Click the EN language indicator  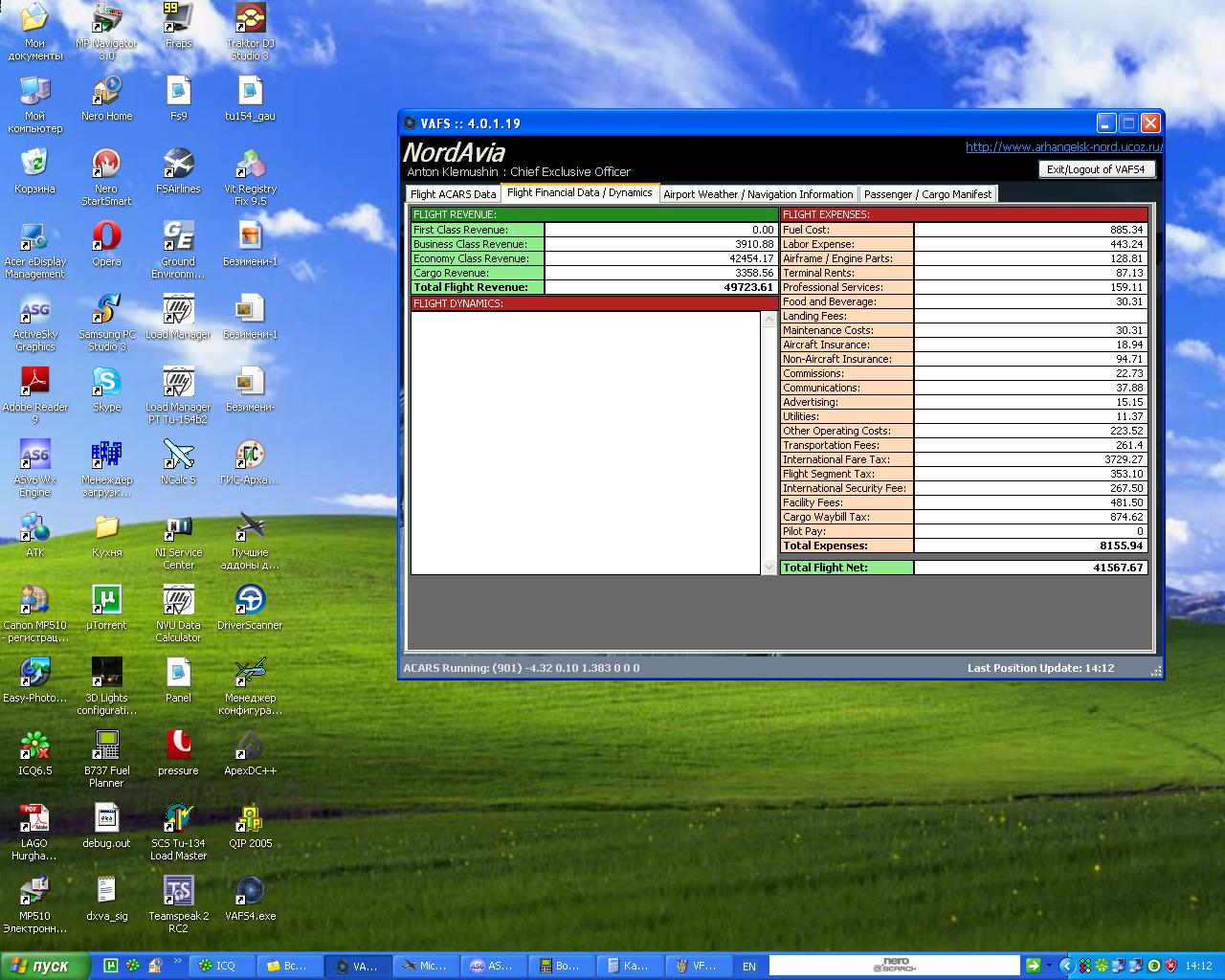[749, 967]
